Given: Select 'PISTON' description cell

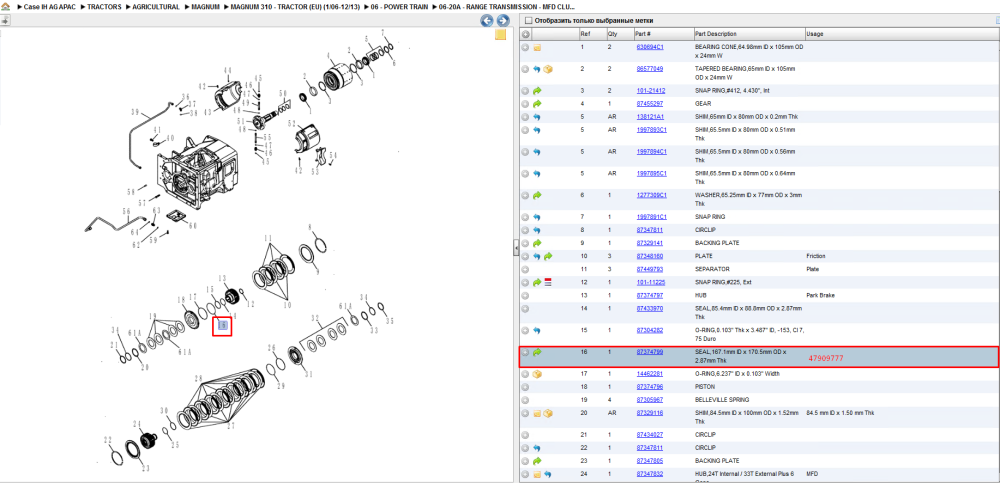Looking at the screenshot, I should [x=704, y=387].
